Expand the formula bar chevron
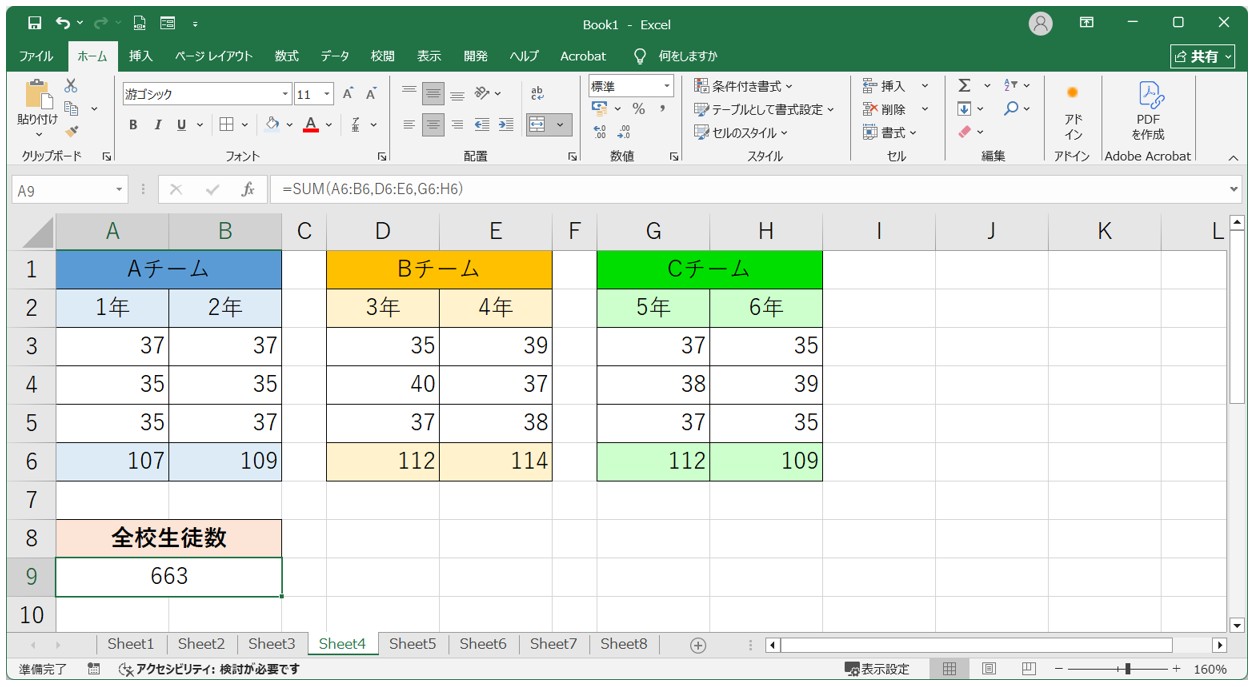This screenshot has width=1255, height=687. [x=1233, y=189]
